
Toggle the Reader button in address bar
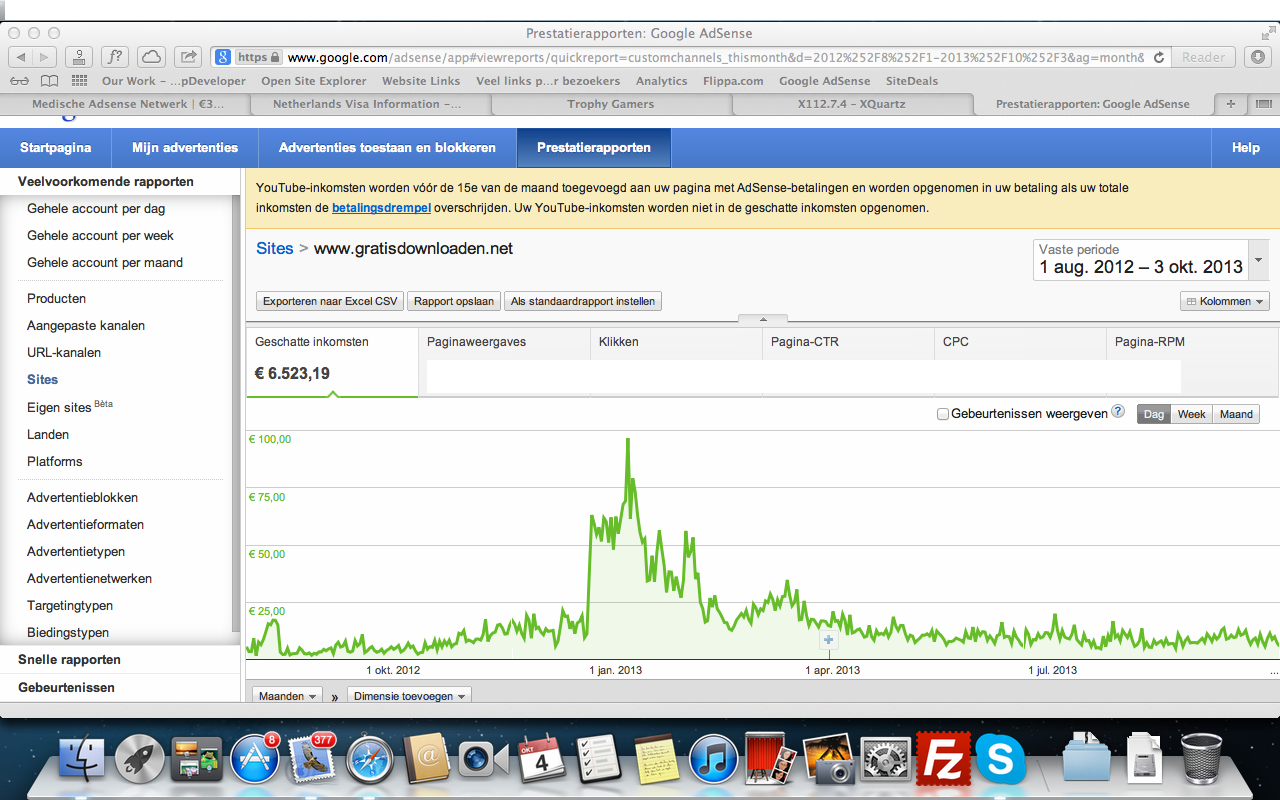(x=1203, y=57)
